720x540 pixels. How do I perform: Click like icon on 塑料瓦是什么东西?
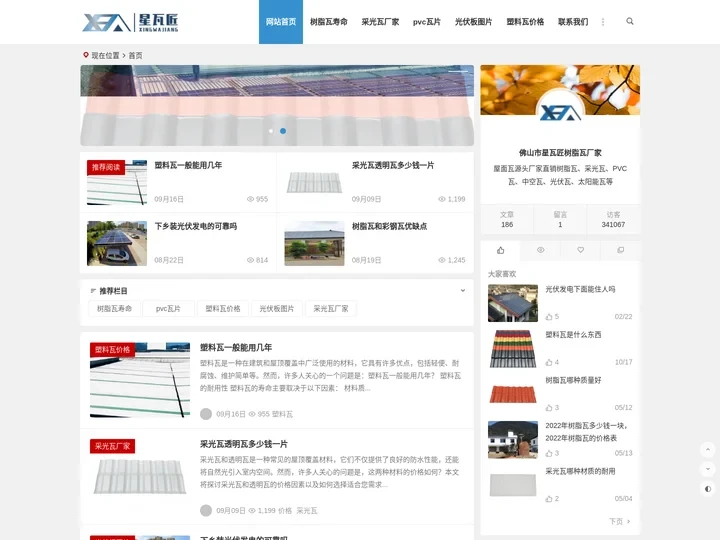point(549,362)
